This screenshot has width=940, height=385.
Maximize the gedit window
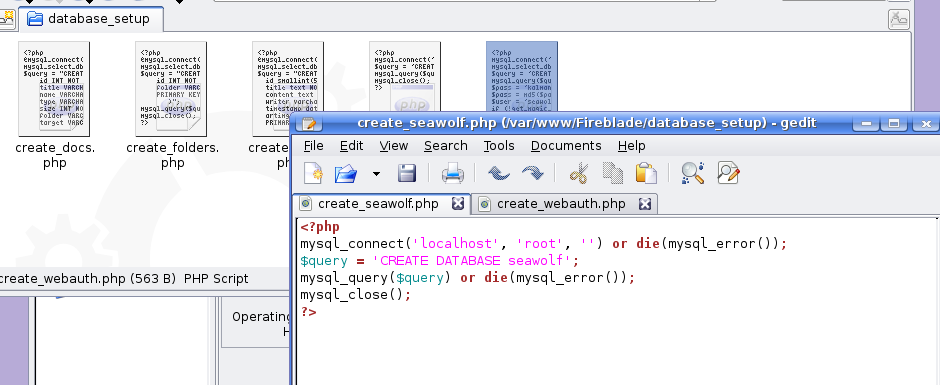894,124
